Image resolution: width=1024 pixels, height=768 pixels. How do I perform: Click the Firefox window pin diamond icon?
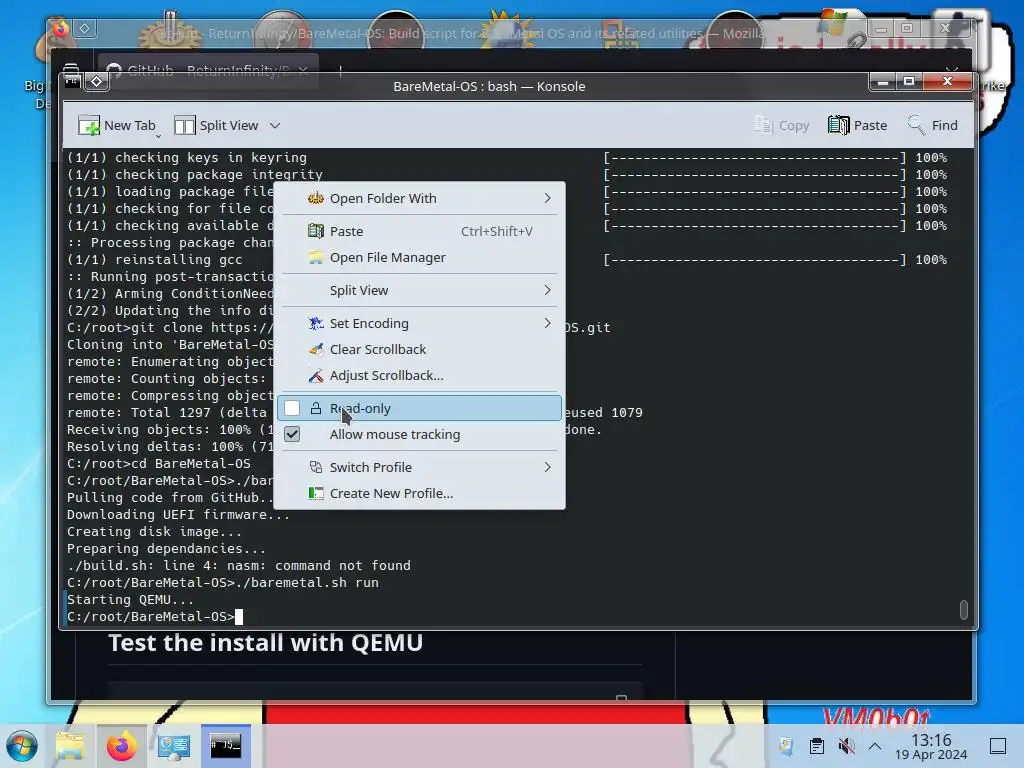coord(85,28)
